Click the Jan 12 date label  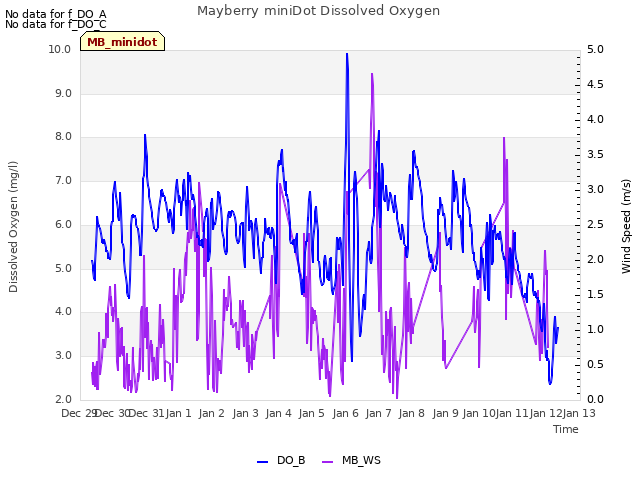[x=546, y=413]
